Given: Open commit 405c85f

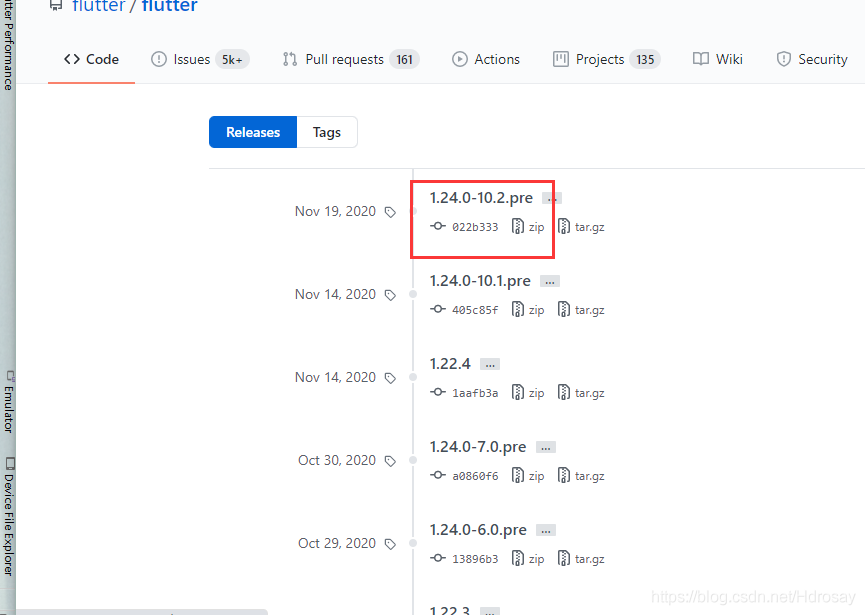Looking at the screenshot, I should pos(475,310).
